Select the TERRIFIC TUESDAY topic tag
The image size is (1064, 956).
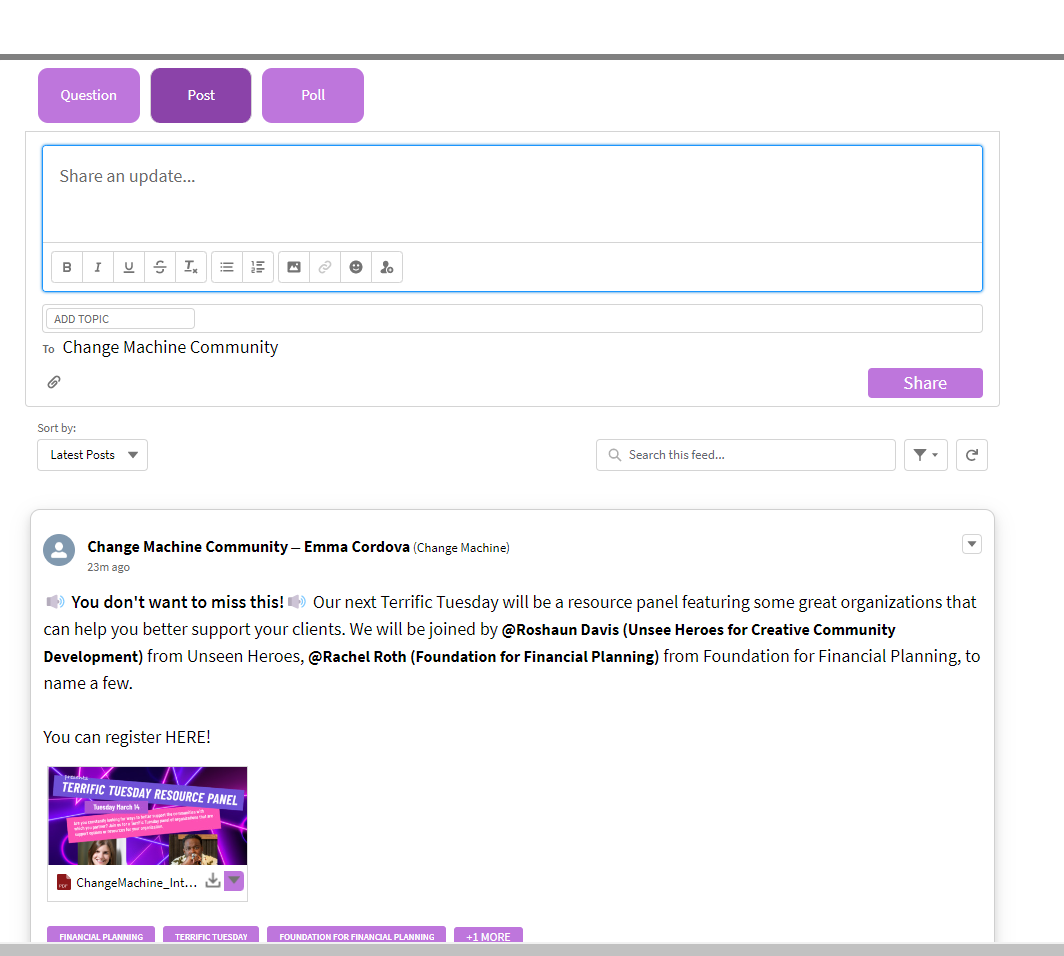click(x=211, y=936)
